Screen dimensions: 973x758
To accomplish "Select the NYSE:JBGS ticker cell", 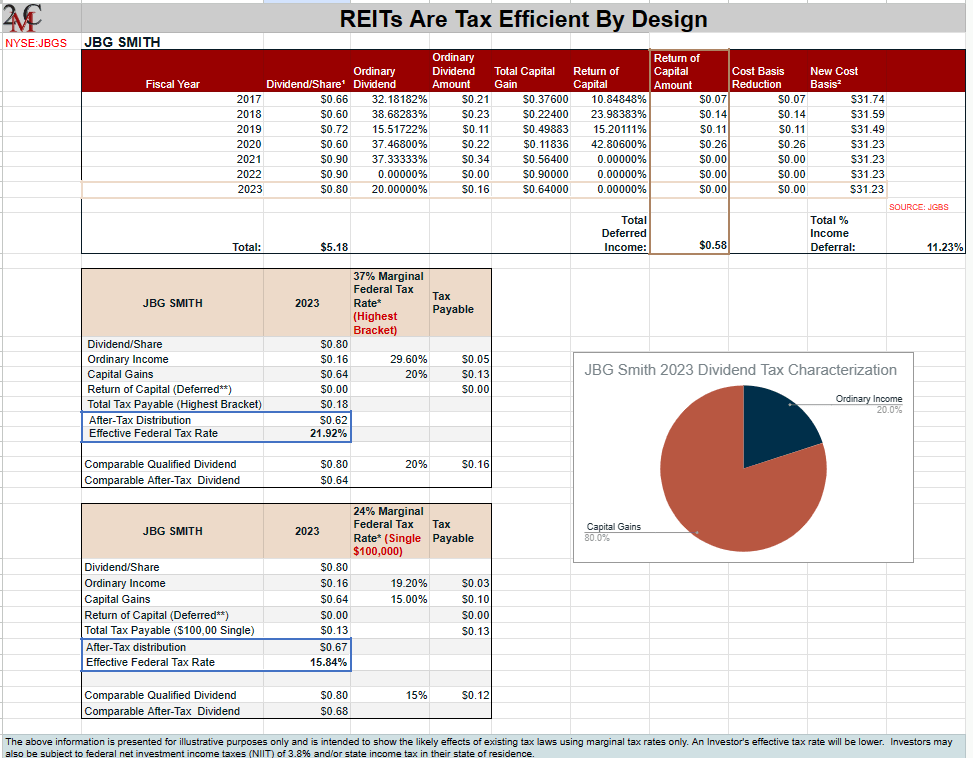I will 35,43.
